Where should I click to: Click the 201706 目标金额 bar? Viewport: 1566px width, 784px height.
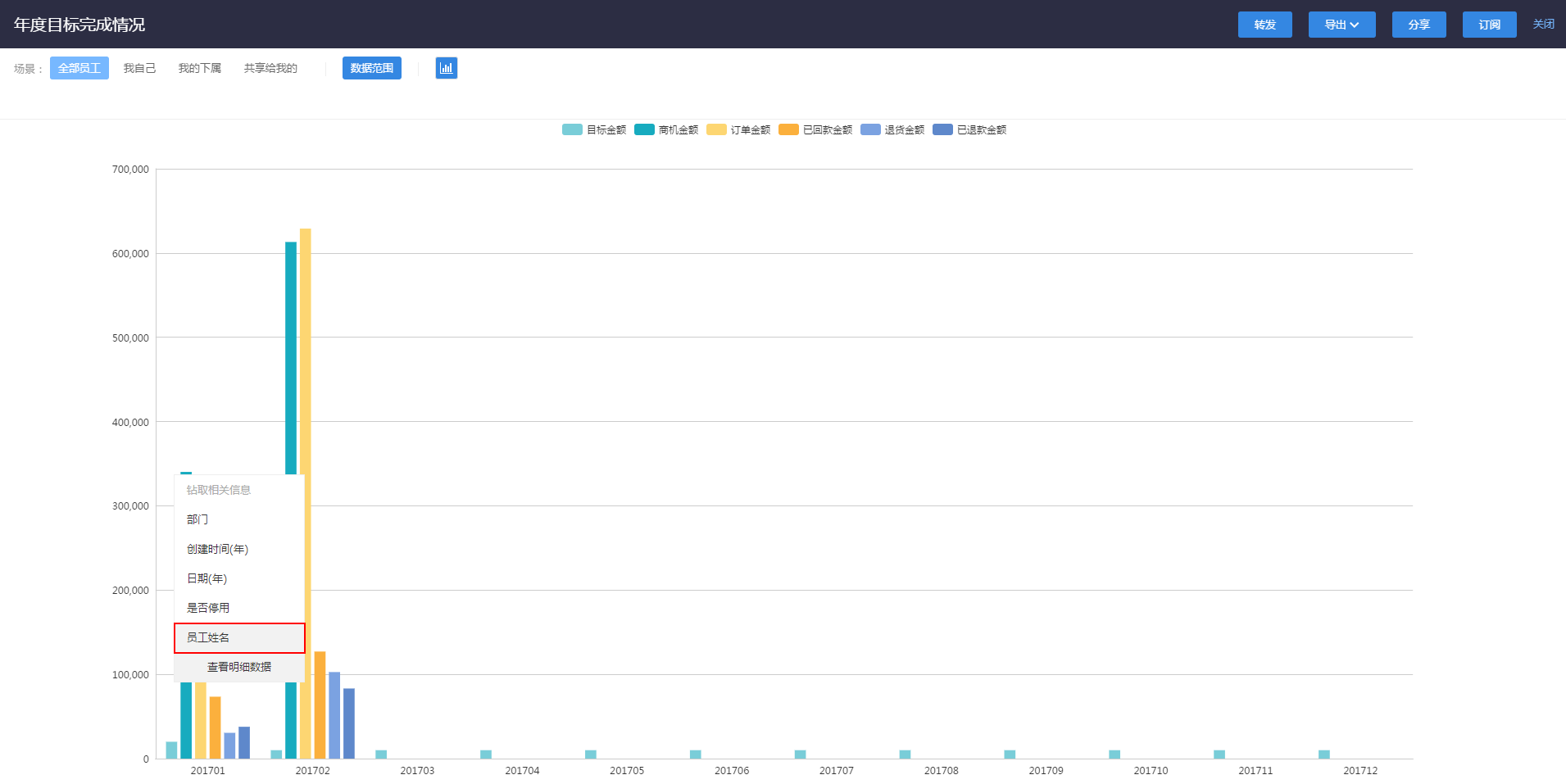click(696, 755)
